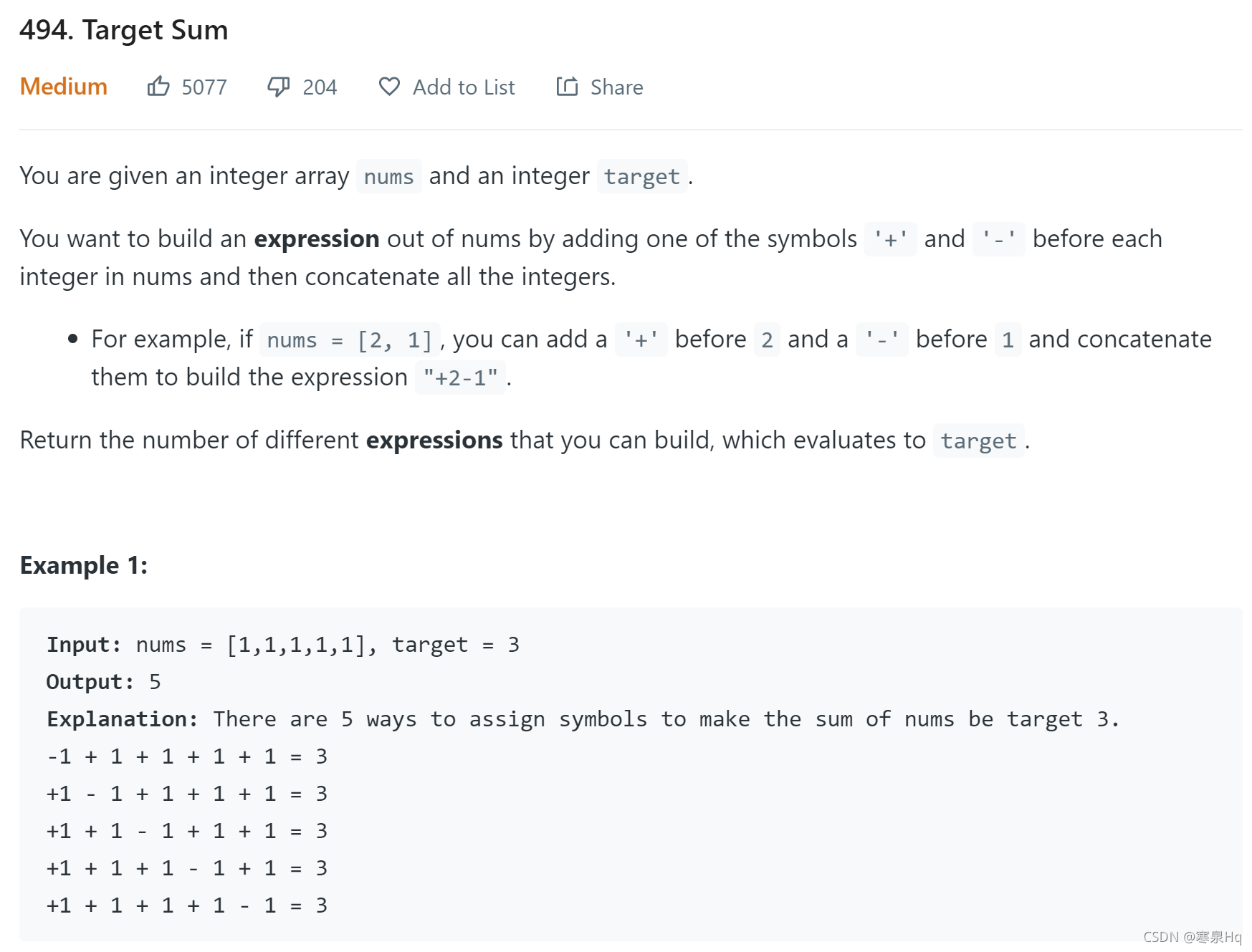Click the Medium difficulty label

click(64, 87)
